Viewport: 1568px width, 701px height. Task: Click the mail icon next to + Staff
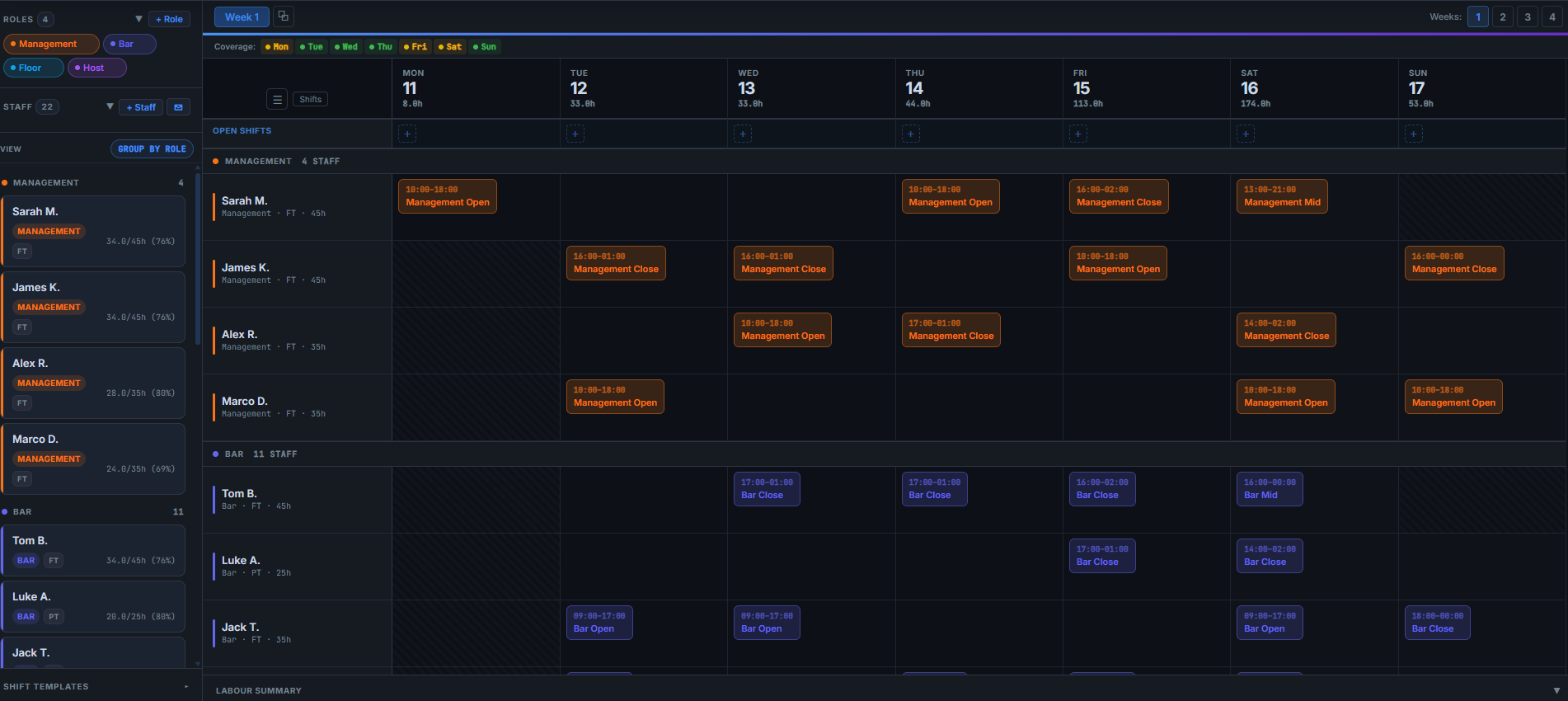click(x=178, y=107)
